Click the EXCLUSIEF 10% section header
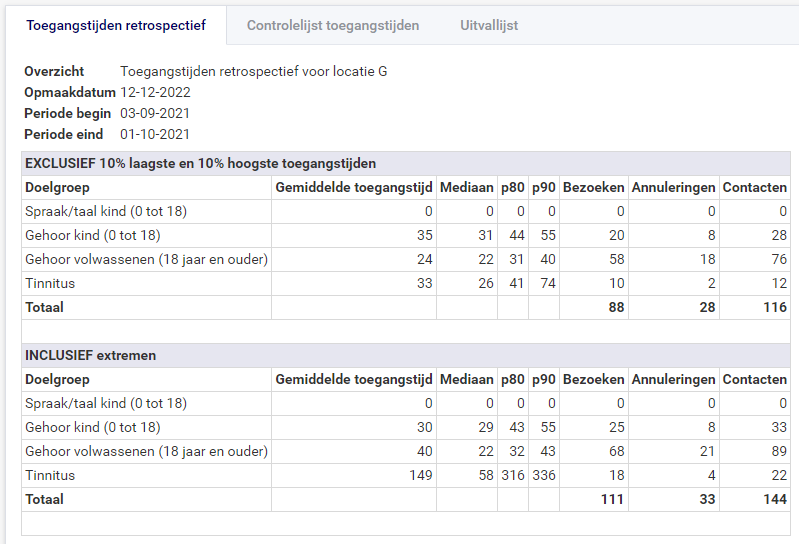 200,163
